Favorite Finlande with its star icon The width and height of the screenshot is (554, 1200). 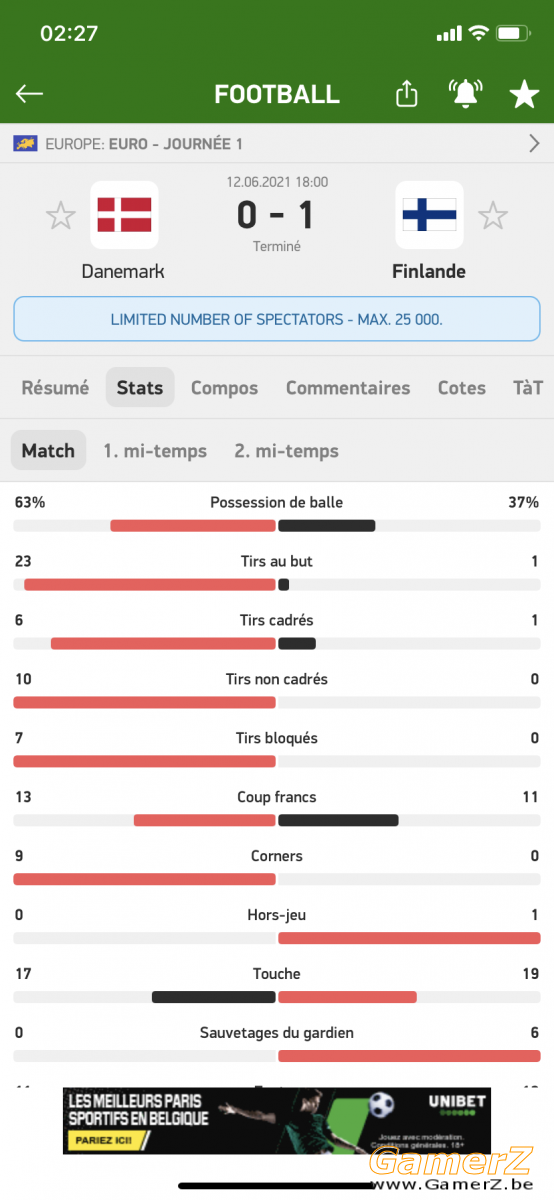tap(492, 215)
